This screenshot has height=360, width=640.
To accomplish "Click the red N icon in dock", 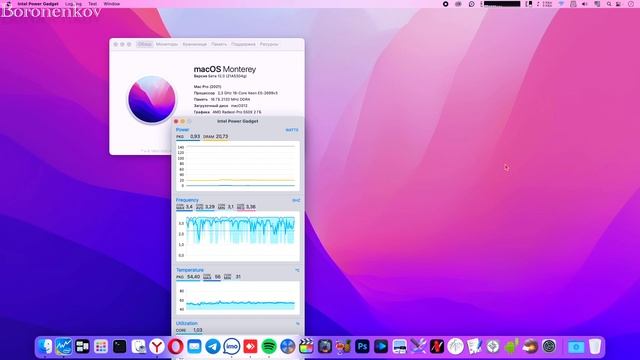I will [437, 347].
